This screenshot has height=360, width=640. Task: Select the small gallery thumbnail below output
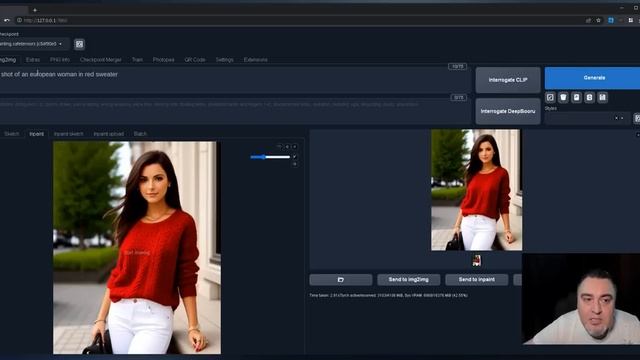tap(476, 261)
